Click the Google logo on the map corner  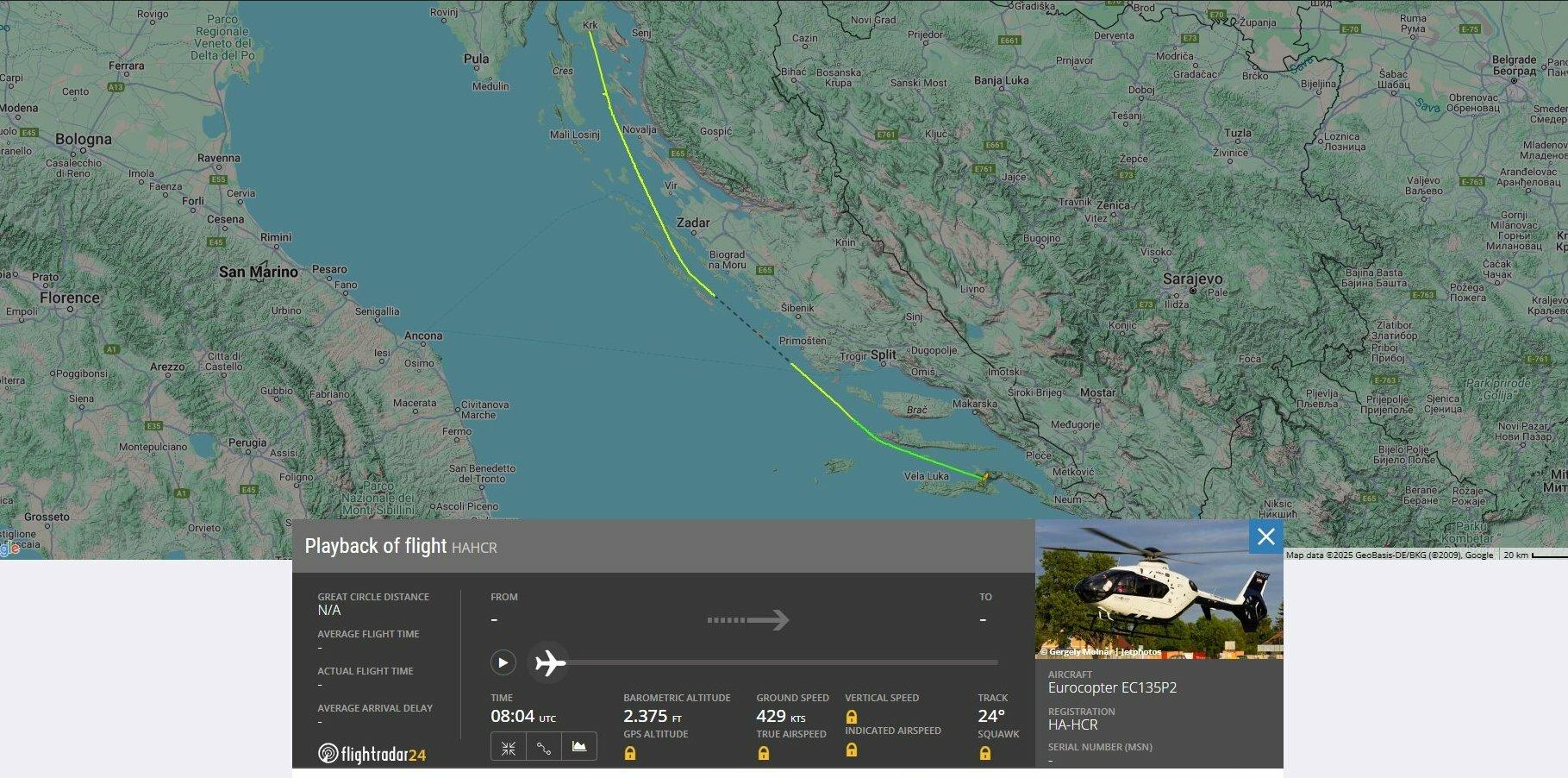click(9, 549)
